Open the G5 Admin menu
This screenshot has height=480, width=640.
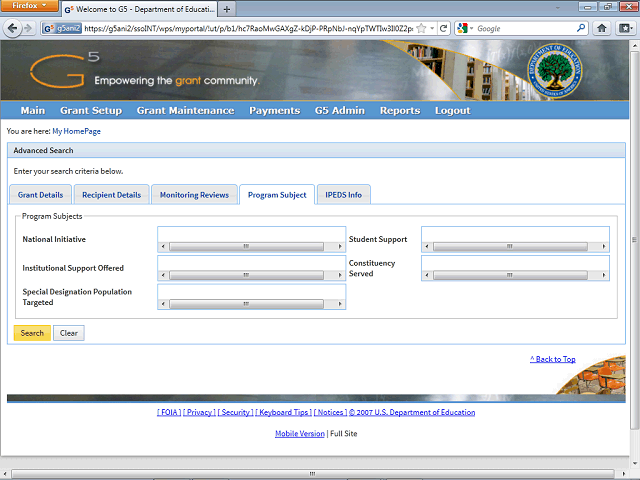340,111
